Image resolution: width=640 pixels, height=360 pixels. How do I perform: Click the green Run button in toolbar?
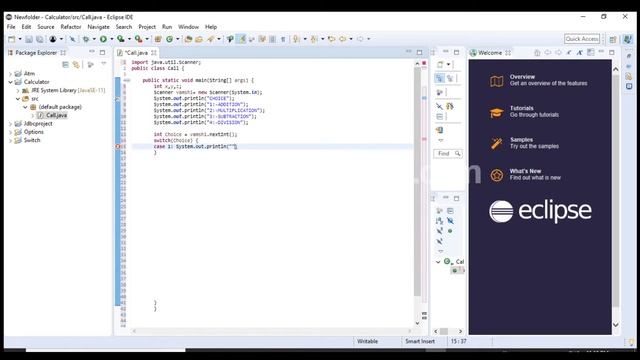(103, 39)
